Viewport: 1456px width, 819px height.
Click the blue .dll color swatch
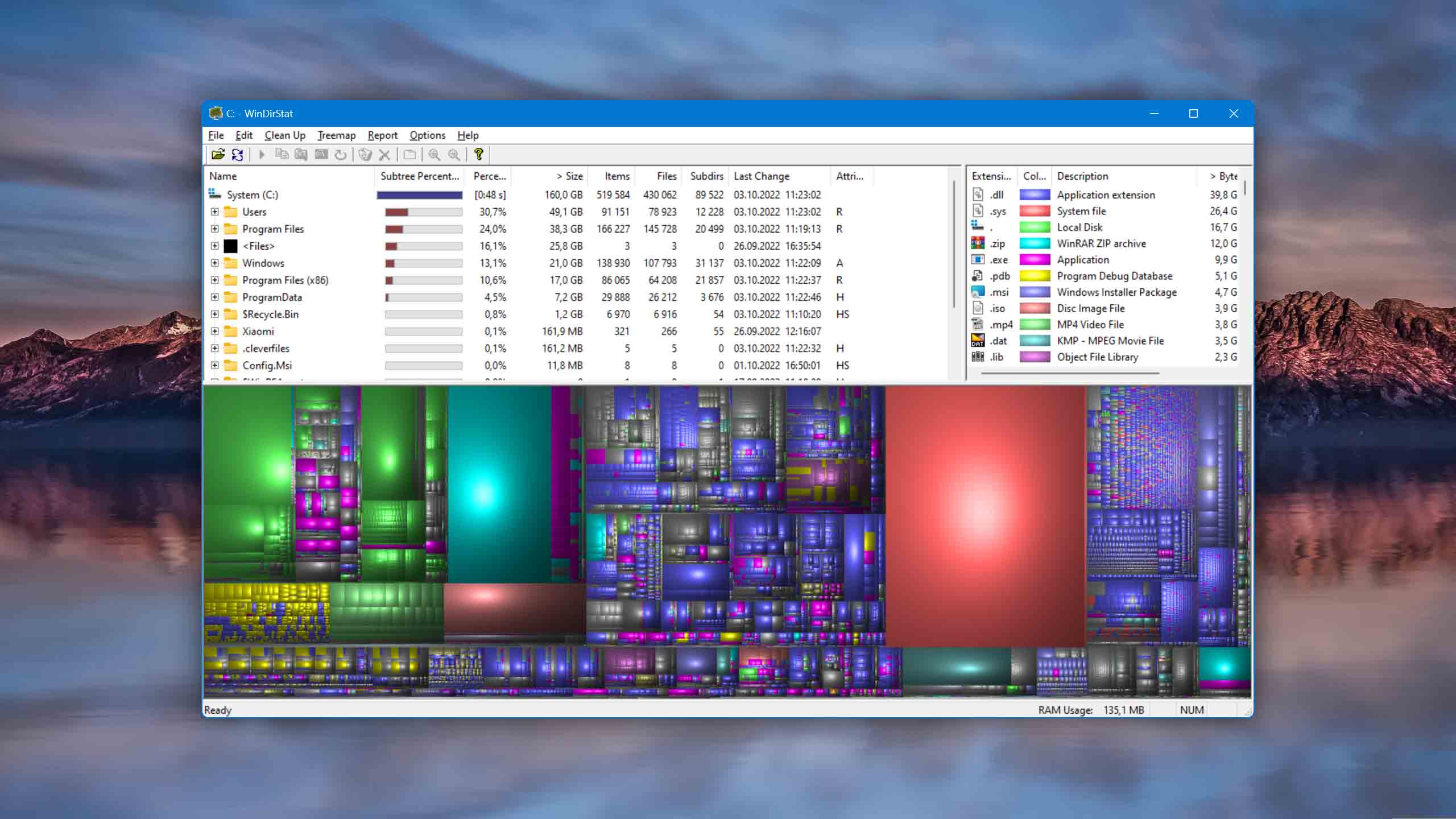tap(1035, 195)
